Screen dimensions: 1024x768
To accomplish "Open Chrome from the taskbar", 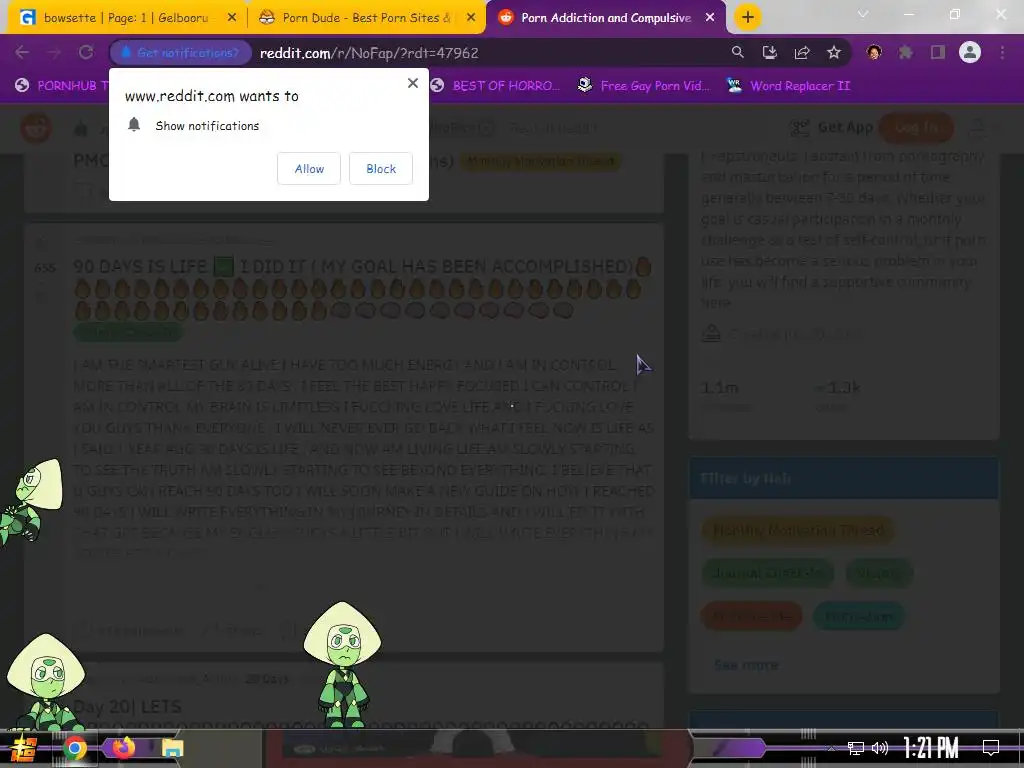I will 74,748.
